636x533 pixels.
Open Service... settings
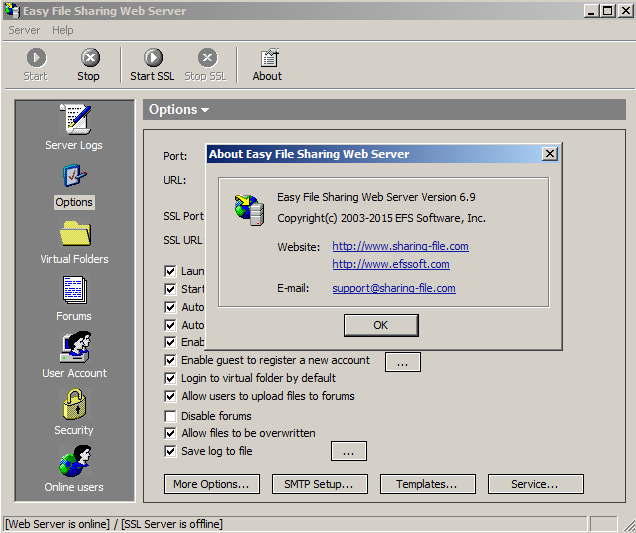536,484
